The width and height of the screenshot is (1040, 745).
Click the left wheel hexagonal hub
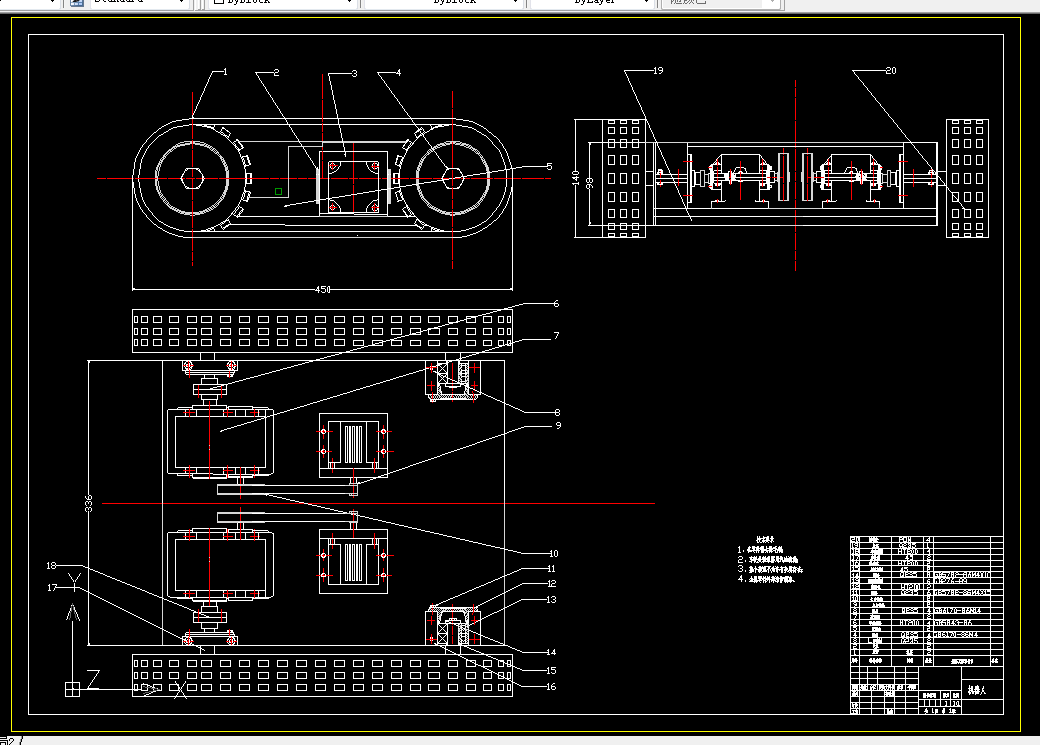(192, 178)
